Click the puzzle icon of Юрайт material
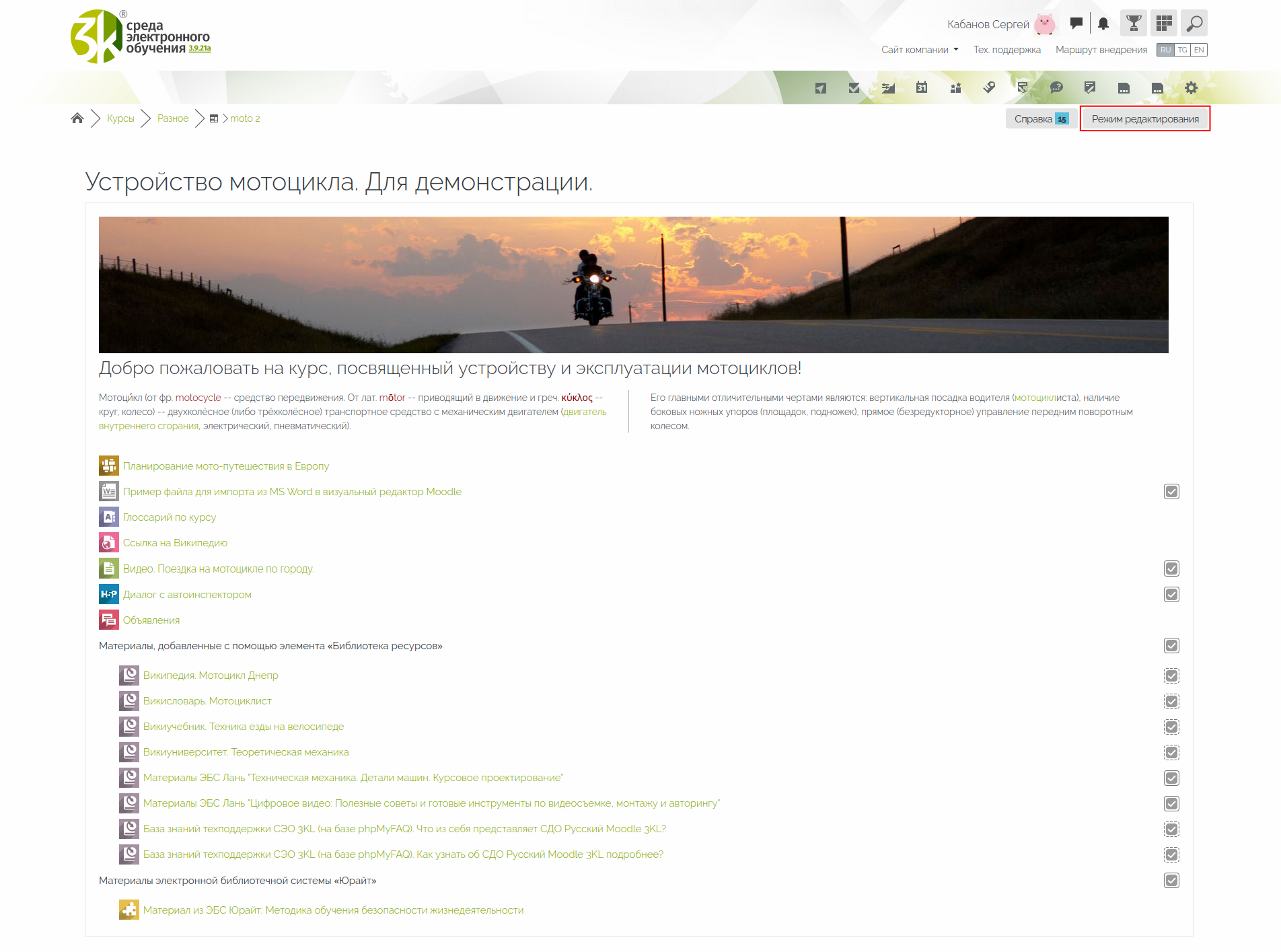Viewport: 1281px width, 952px height. pyautogui.click(x=129, y=910)
